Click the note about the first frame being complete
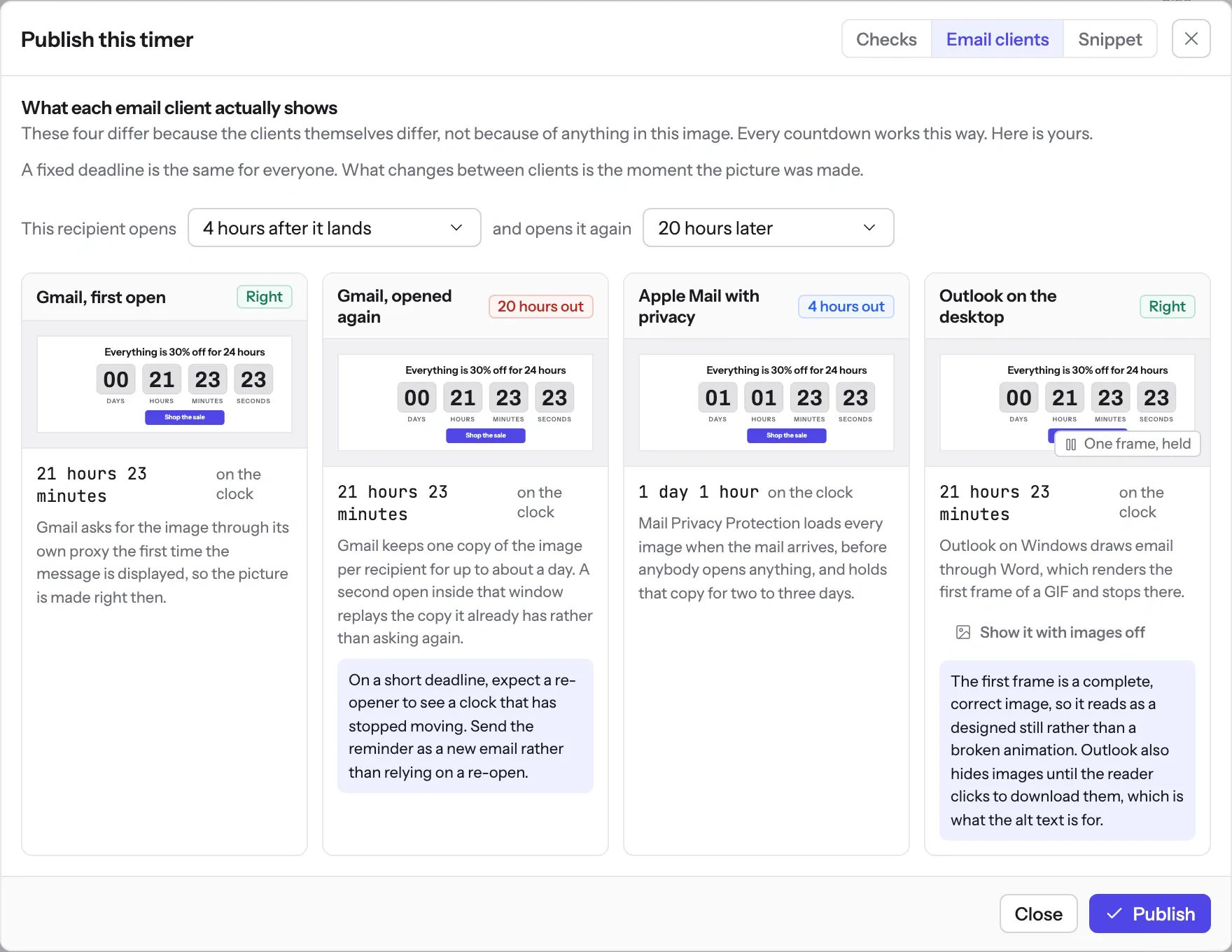Viewport: 1232px width, 952px height. (1067, 750)
